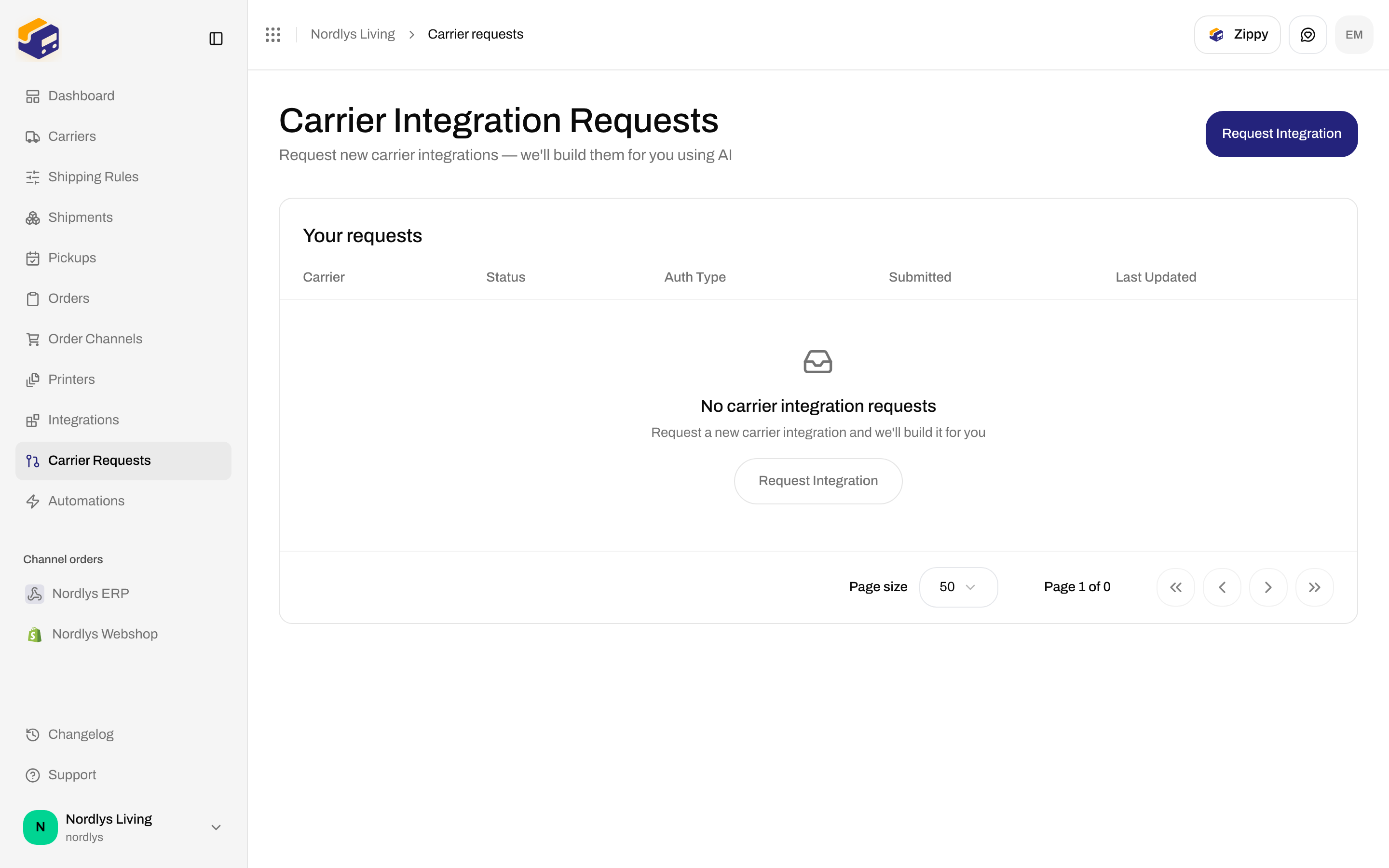Click the Dashboard icon in the sidebar
The width and height of the screenshot is (1389, 868).
pos(33,96)
